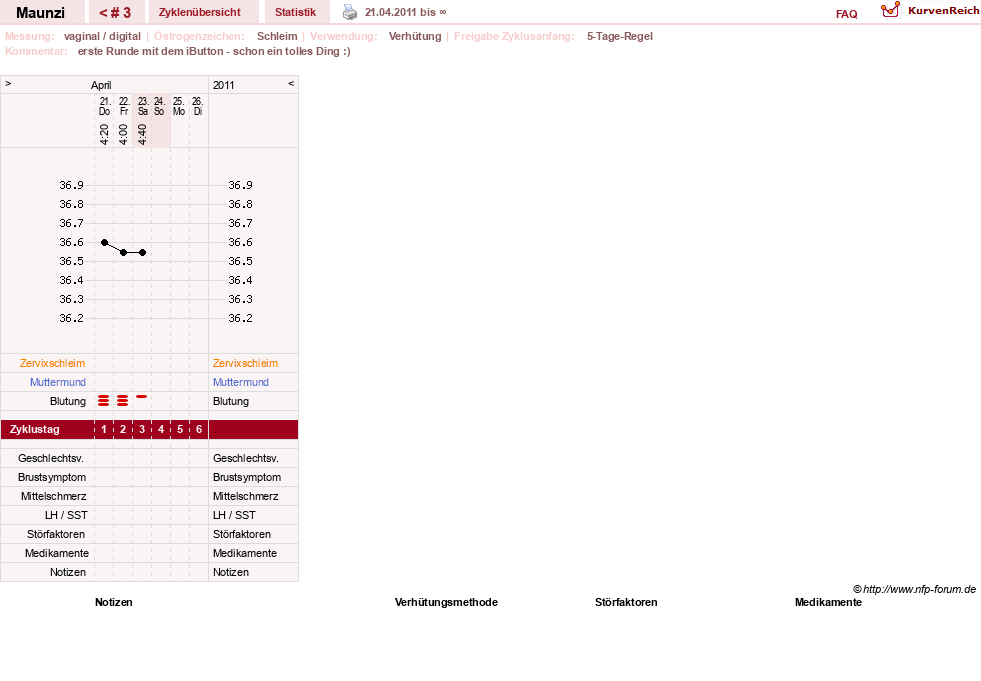Screen dimensions: 981x681
Task: Click the bold Notizen heading at the bottom
Action: [114, 602]
